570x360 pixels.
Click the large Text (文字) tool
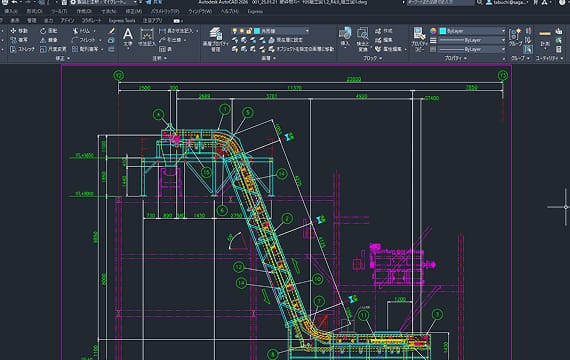pyautogui.click(x=128, y=37)
